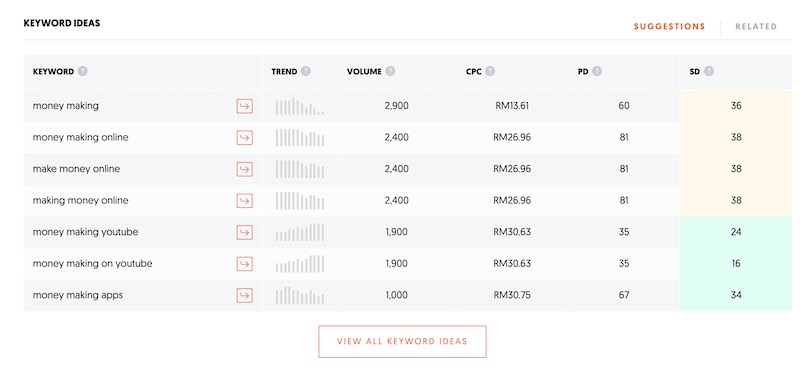The image size is (800, 378).
Task: Switch to the Related tab
Action: click(756, 27)
